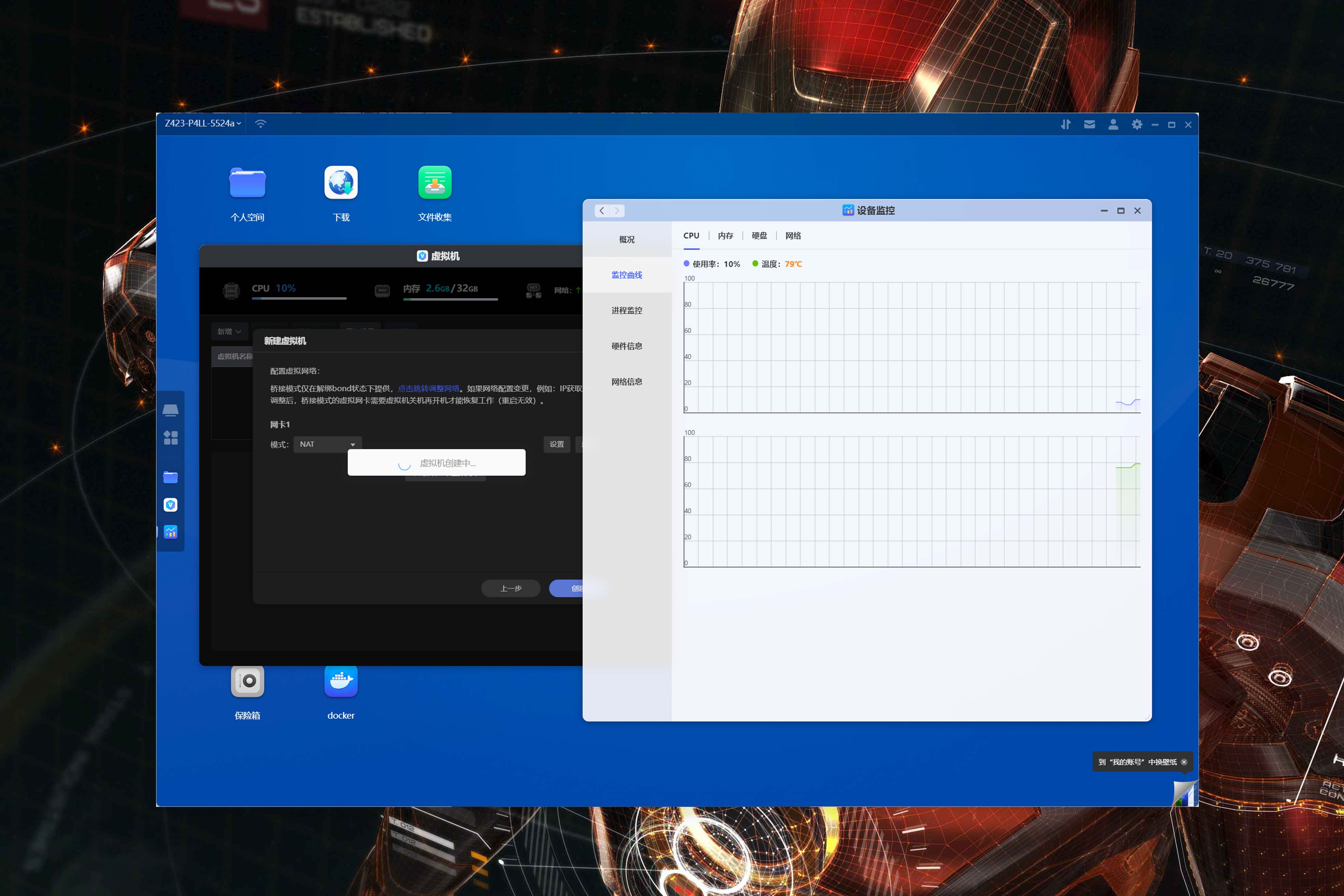The image size is (1344, 896).
Task: Select 网络信息 in monitor sidebar
Action: pos(627,381)
